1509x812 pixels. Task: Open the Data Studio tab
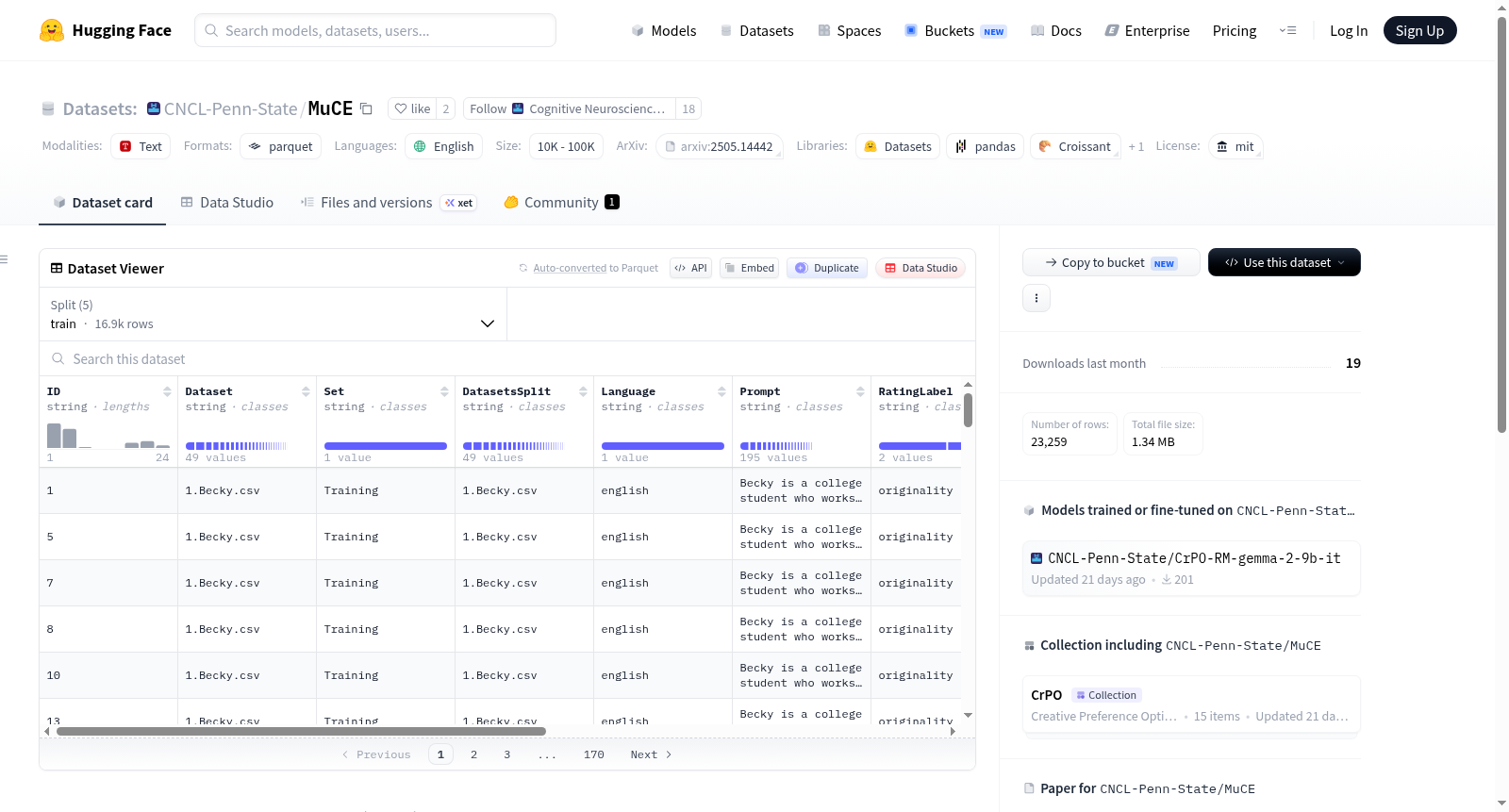point(227,203)
